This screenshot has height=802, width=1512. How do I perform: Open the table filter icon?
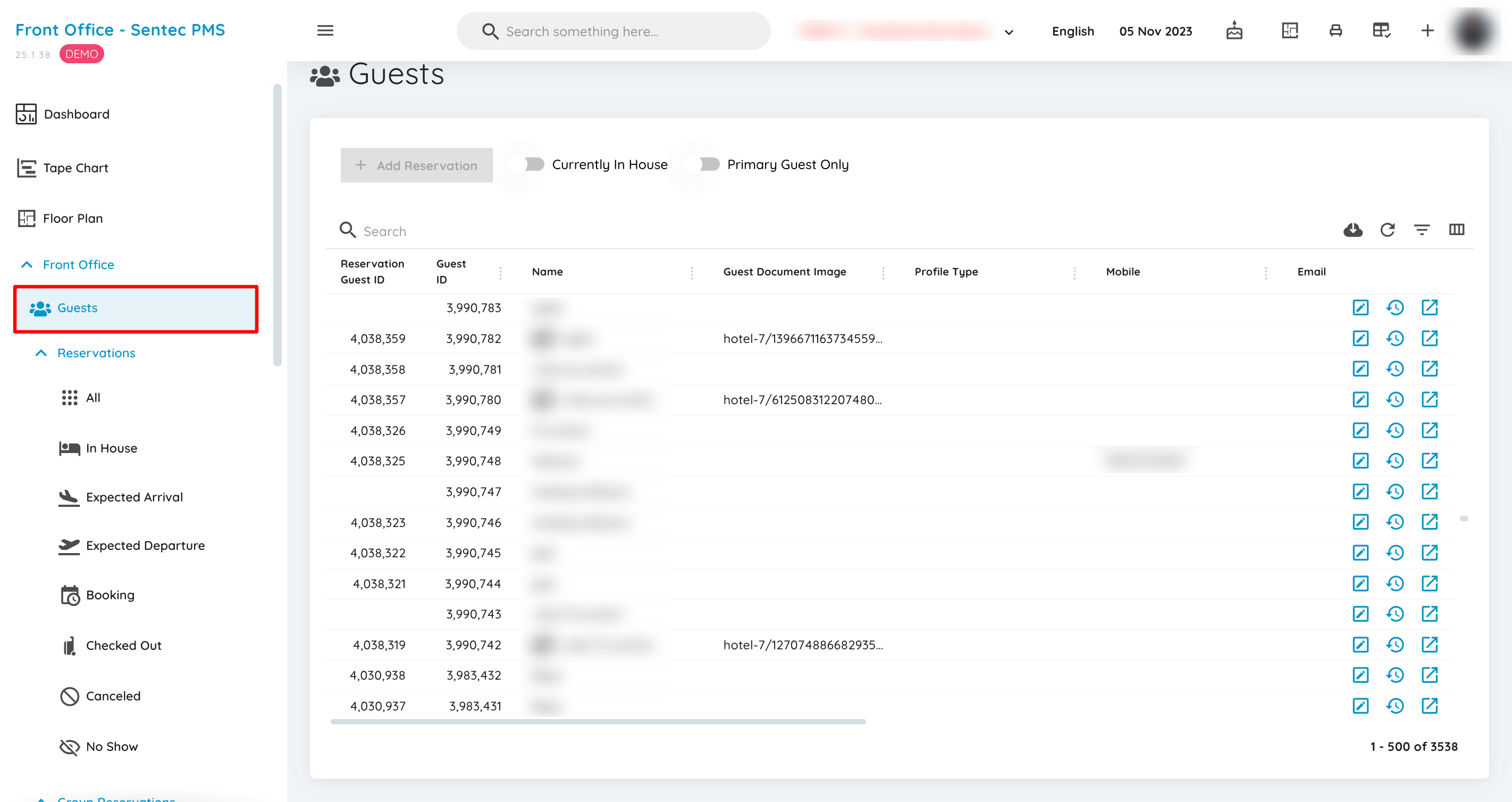click(x=1422, y=230)
